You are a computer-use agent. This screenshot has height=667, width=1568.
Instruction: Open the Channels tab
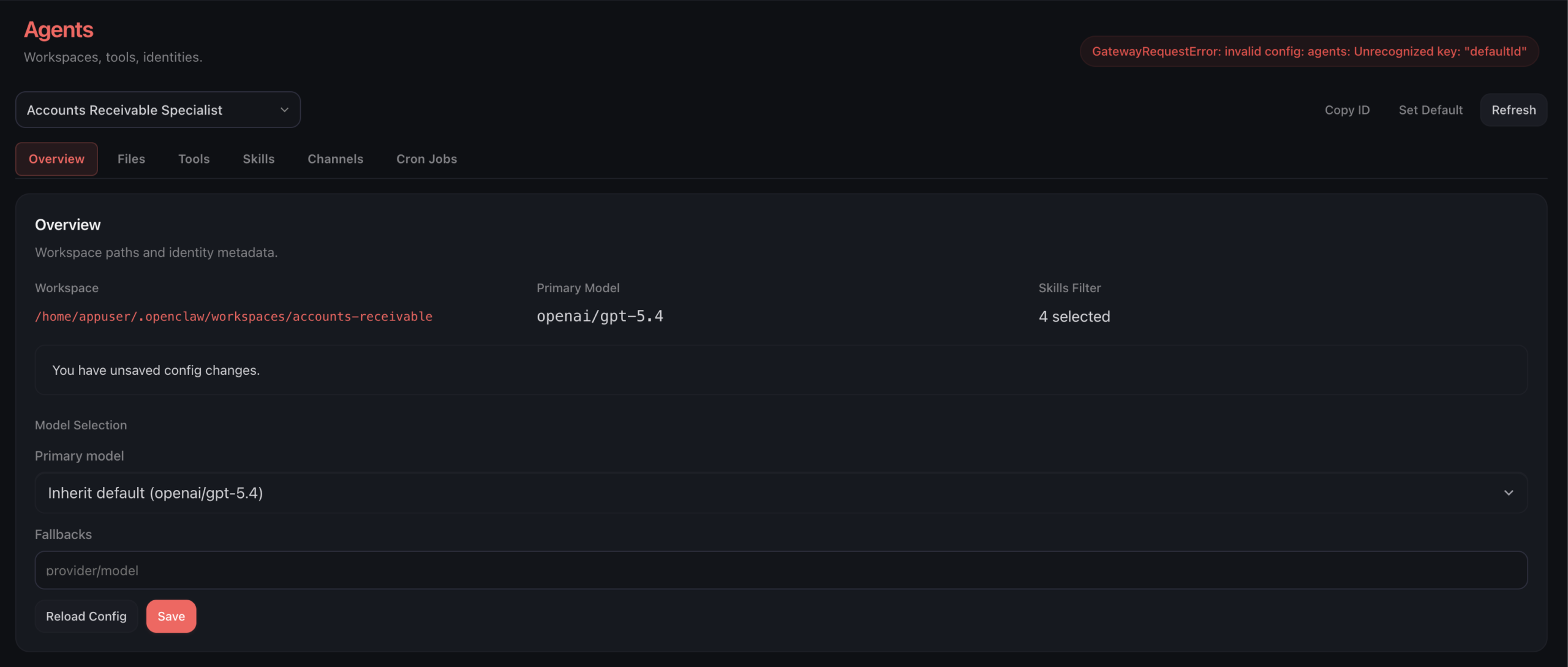click(x=335, y=159)
